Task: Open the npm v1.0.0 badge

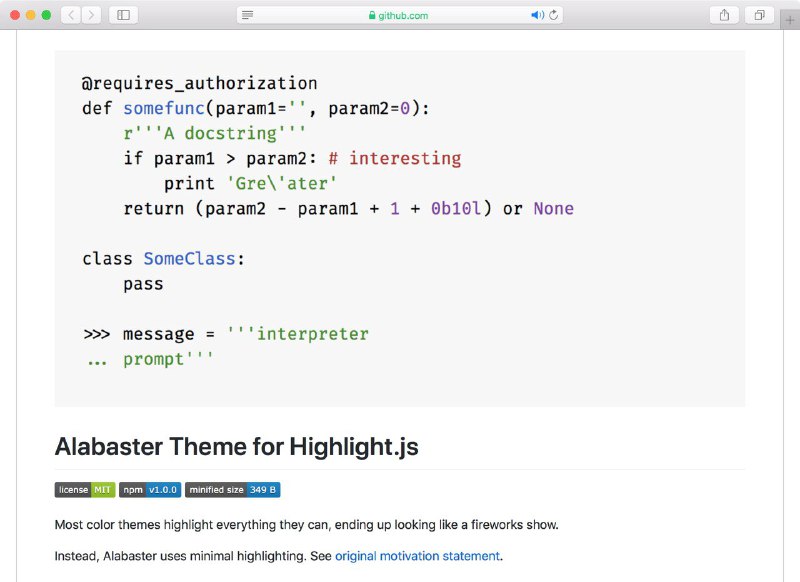Action: (150, 490)
